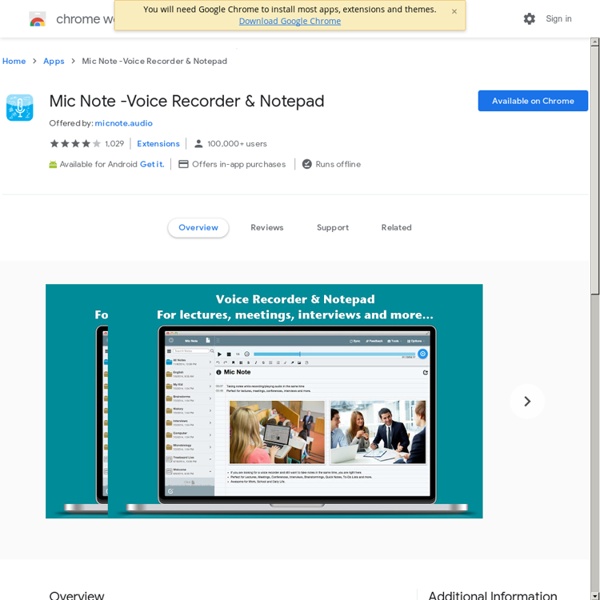This screenshot has height=600, width=600.
Task: Show next screenshot with right chevron
Action: click(x=527, y=401)
